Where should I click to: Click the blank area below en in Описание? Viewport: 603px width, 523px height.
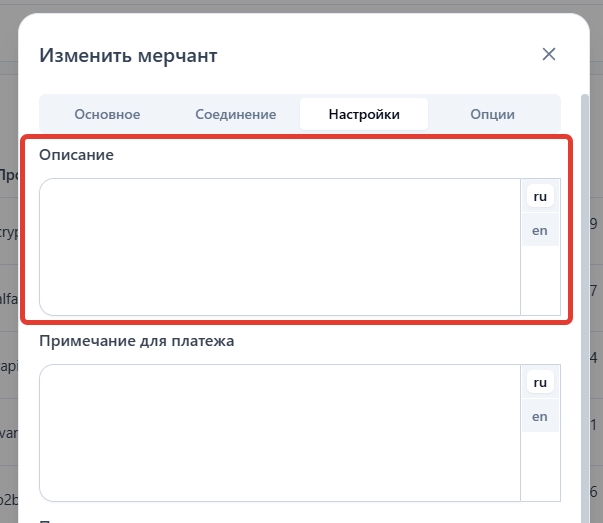point(540,280)
